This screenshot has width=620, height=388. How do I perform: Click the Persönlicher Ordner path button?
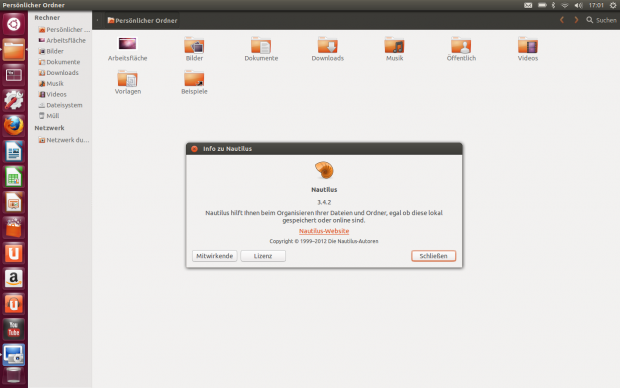pyautogui.click(x=142, y=20)
